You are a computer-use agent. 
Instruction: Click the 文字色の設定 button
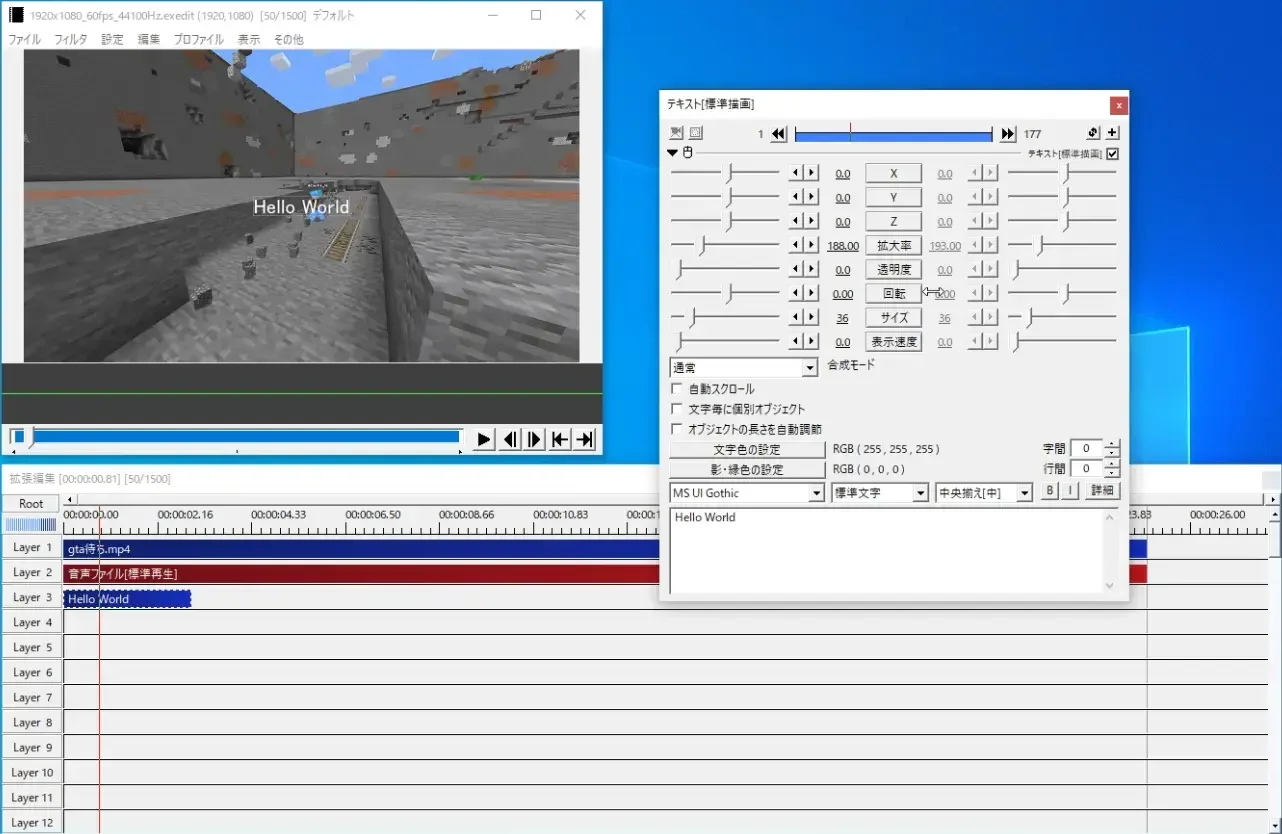tap(747, 450)
